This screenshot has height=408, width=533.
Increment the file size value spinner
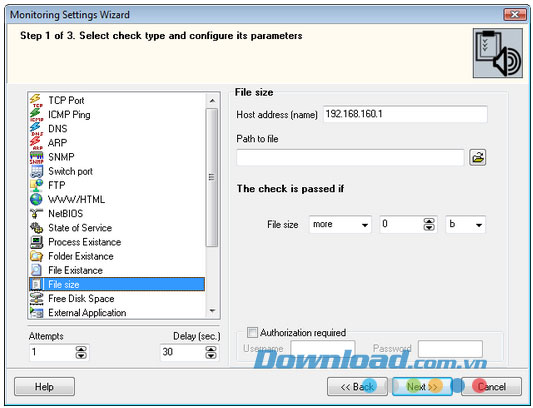(x=429, y=221)
